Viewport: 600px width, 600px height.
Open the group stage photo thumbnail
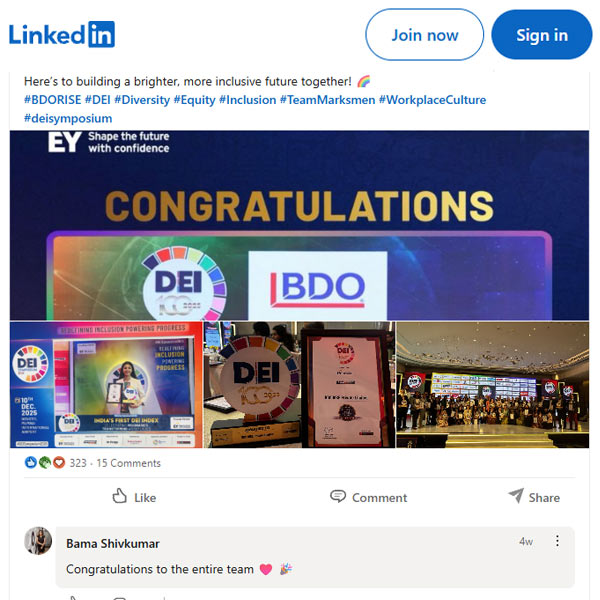click(492, 385)
